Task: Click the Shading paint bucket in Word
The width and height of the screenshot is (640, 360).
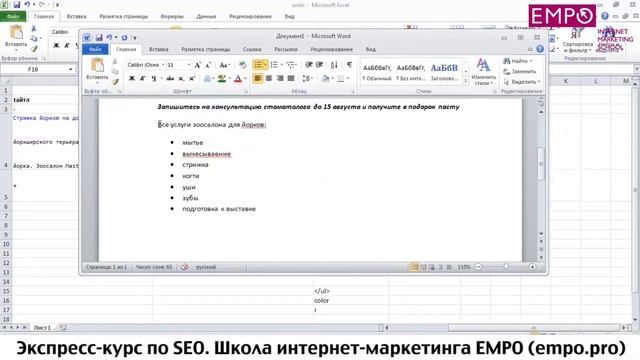Action: tap(325, 78)
